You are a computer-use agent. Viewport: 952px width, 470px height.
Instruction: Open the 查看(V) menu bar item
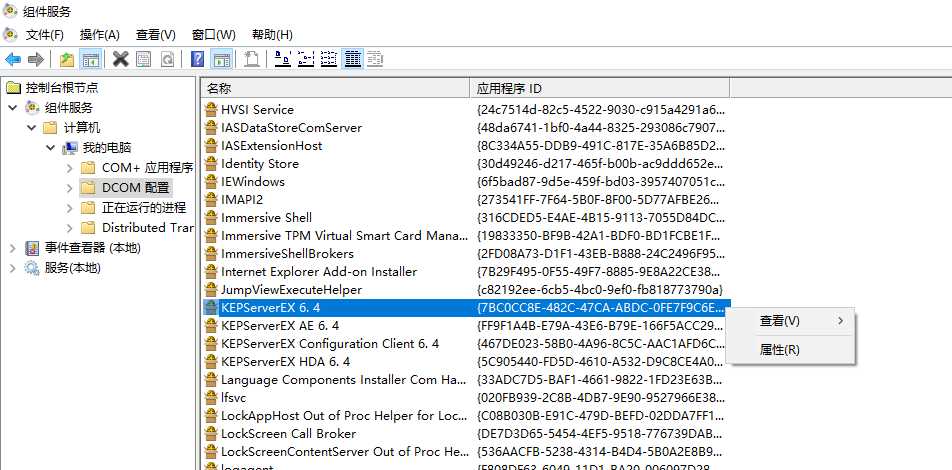[155, 35]
